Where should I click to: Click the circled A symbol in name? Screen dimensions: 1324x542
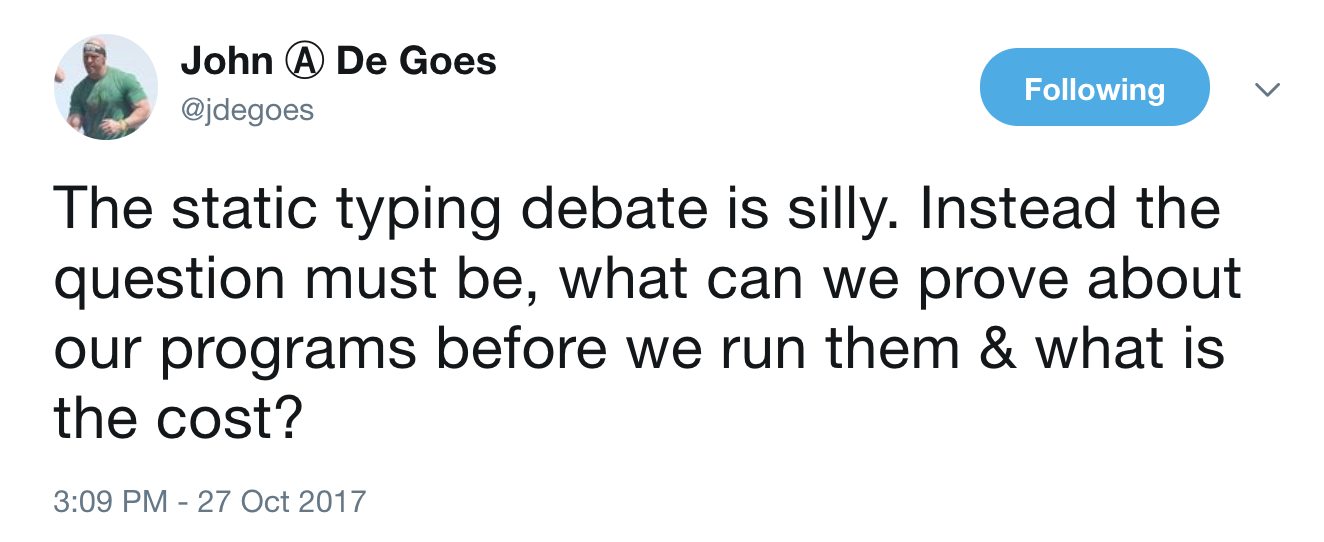coord(304,62)
